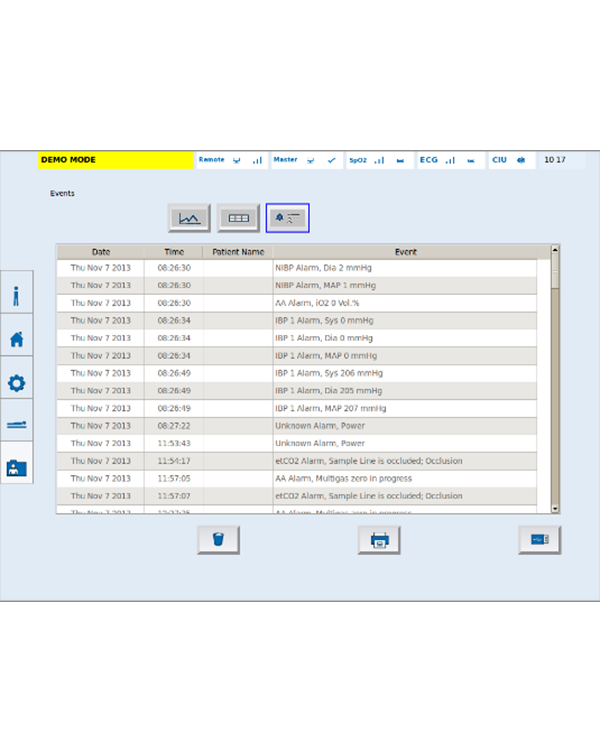Select the patient records folder tab

point(16,467)
